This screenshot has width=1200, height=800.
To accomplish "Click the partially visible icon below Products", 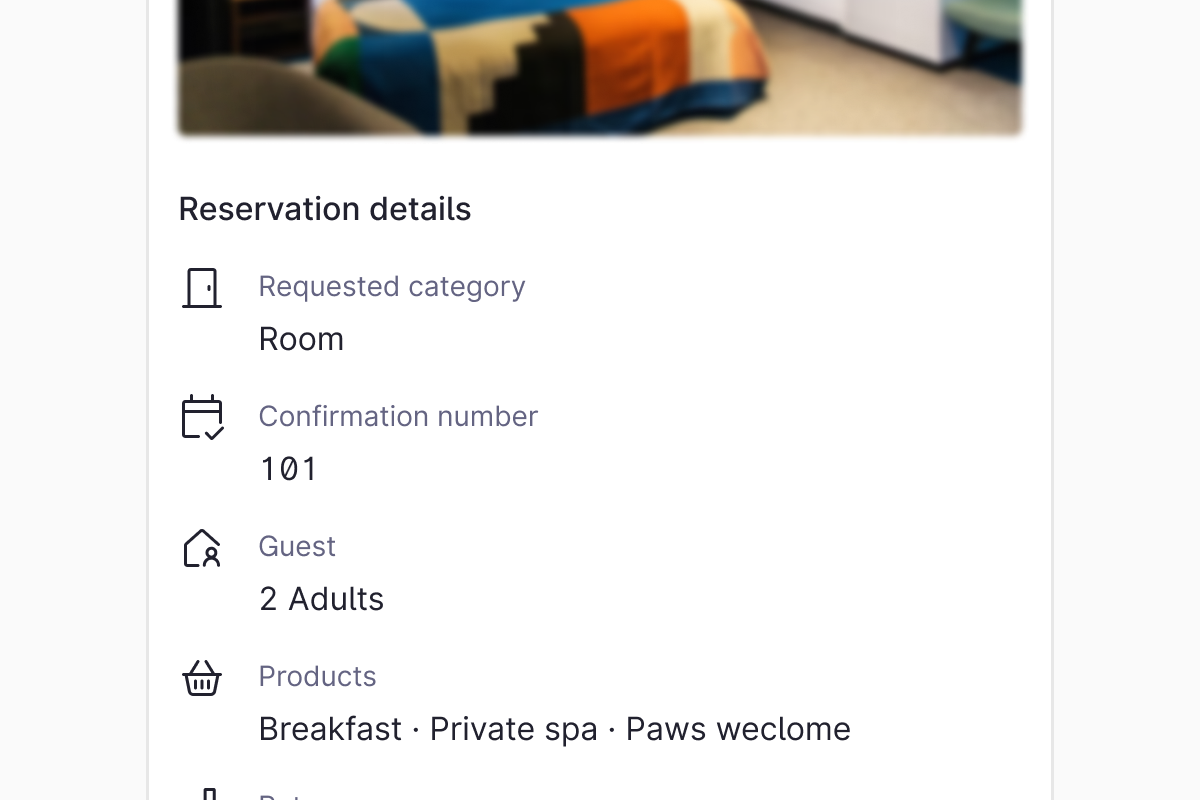I will [209, 794].
